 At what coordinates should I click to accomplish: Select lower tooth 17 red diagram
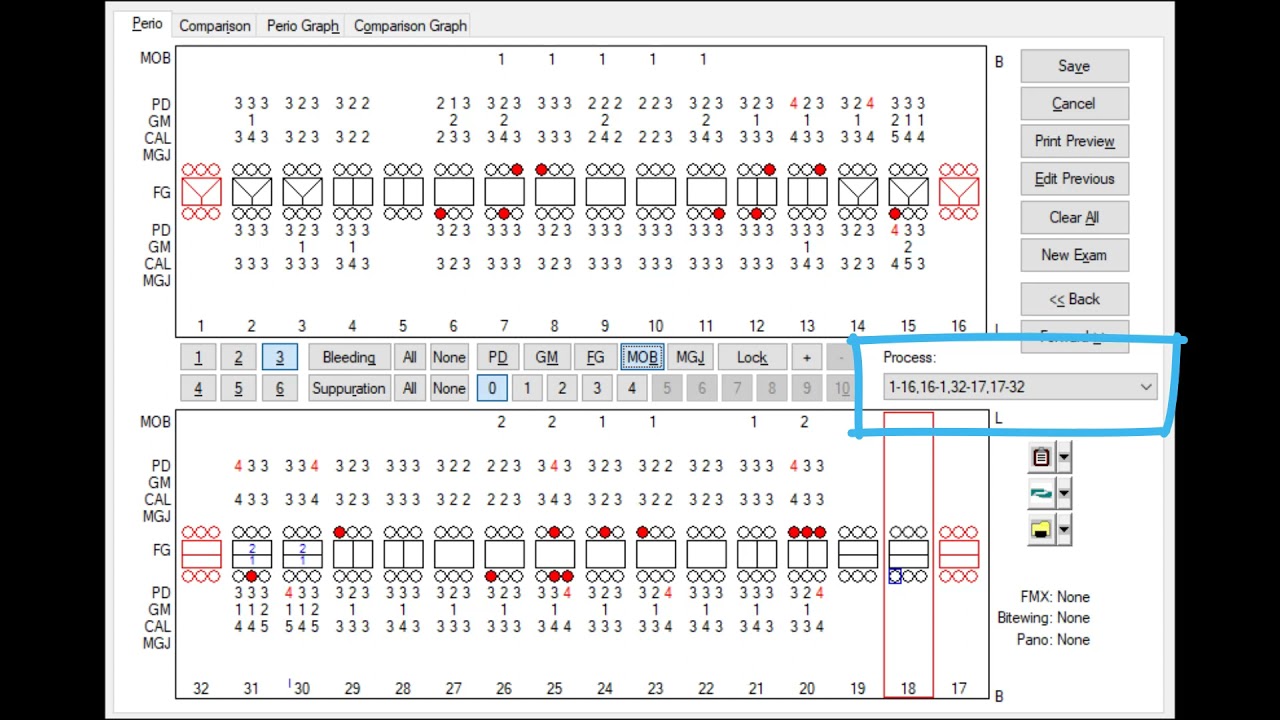coord(959,554)
